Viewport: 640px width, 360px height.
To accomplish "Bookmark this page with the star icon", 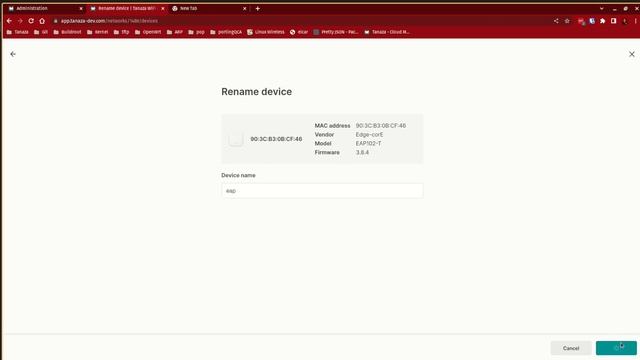I will tap(567, 21).
